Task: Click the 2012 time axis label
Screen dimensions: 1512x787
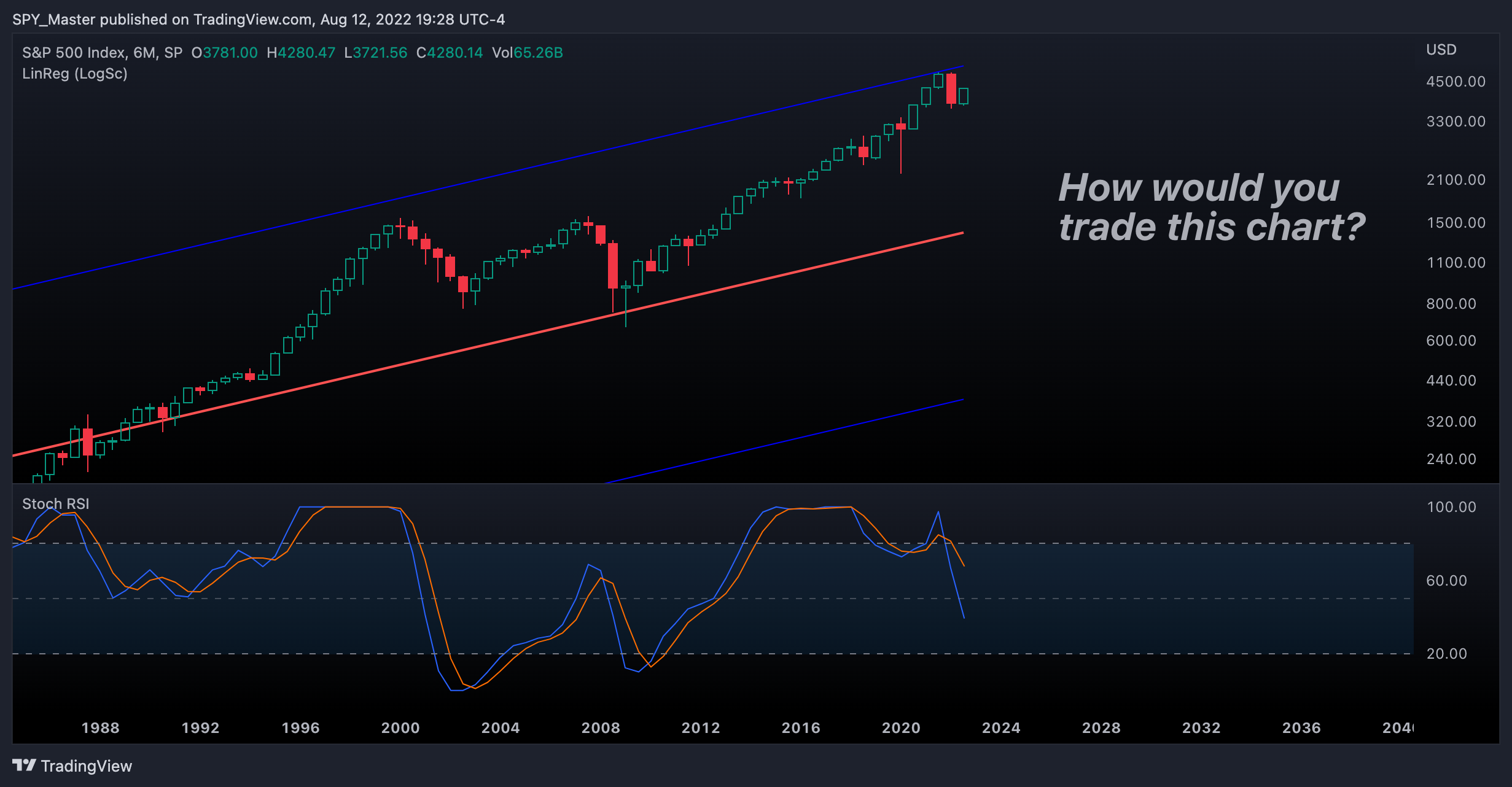Action: click(x=701, y=728)
